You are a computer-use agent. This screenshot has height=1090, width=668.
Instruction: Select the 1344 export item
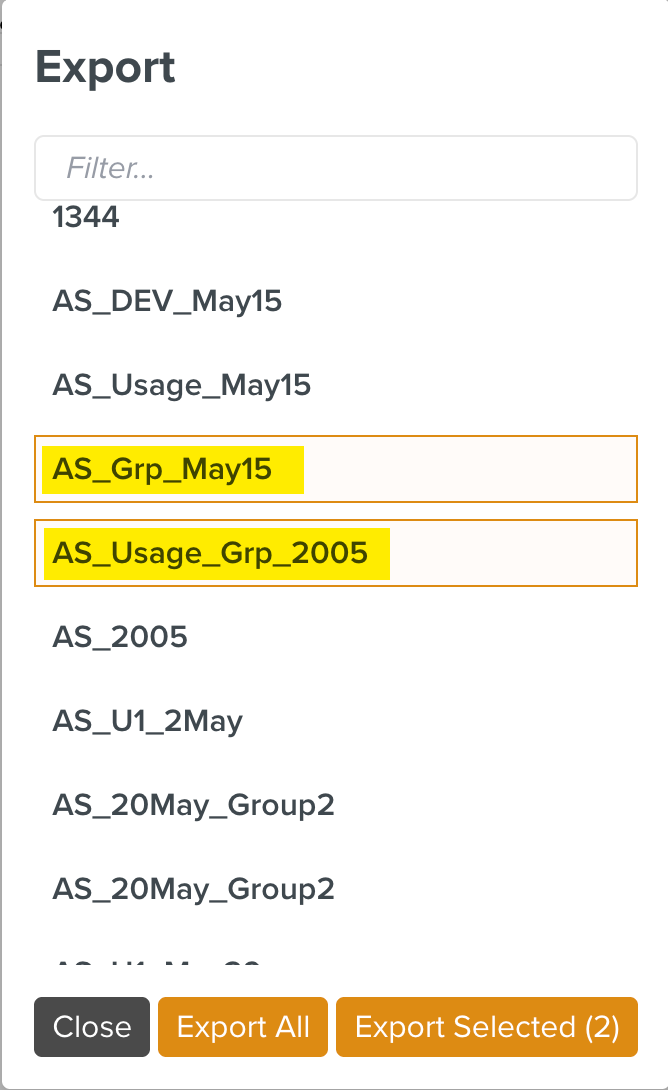coord(85,216)
